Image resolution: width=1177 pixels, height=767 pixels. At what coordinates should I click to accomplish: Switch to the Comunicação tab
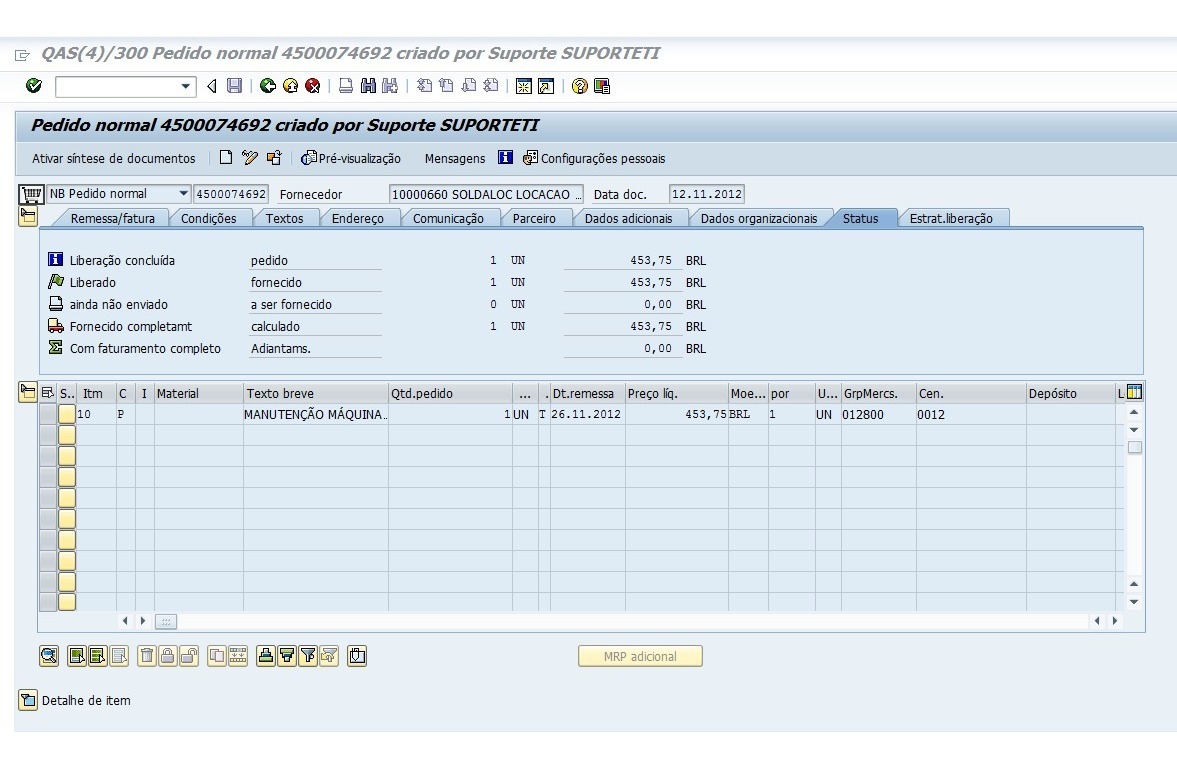(x=448, y=218)
